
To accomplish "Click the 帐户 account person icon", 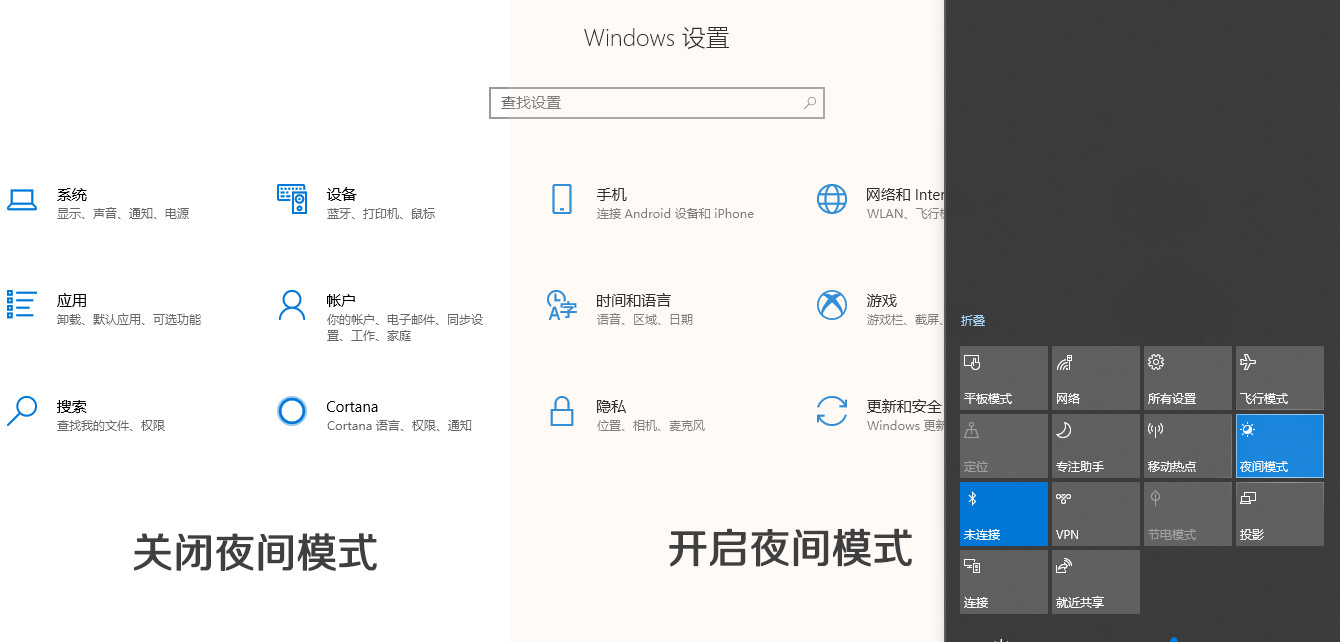I will tap(292, 304).
